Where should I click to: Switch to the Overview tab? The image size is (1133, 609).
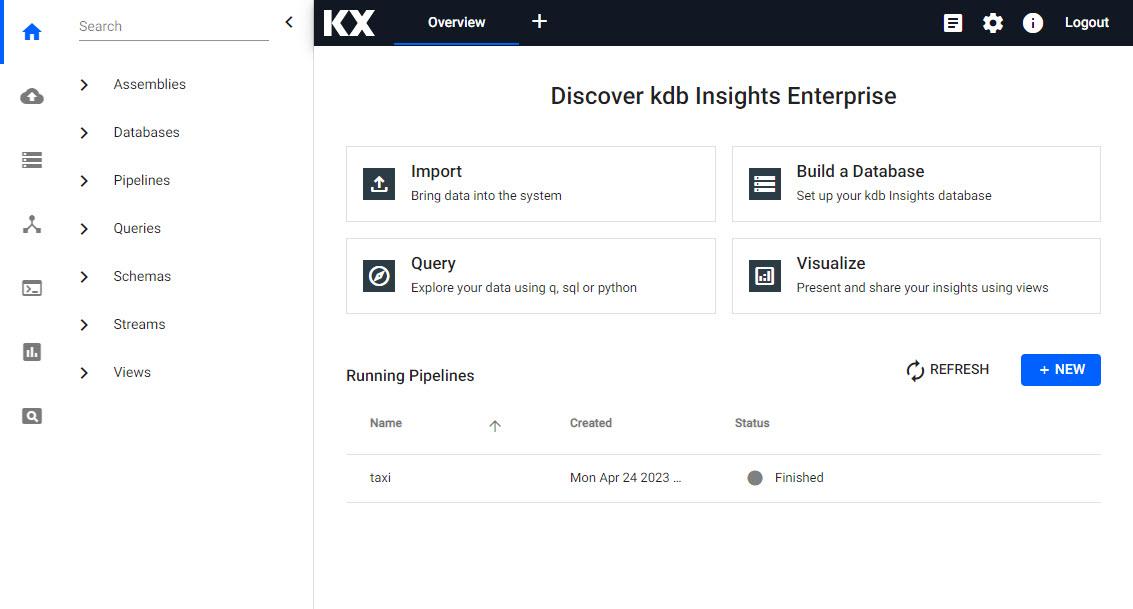456,22
